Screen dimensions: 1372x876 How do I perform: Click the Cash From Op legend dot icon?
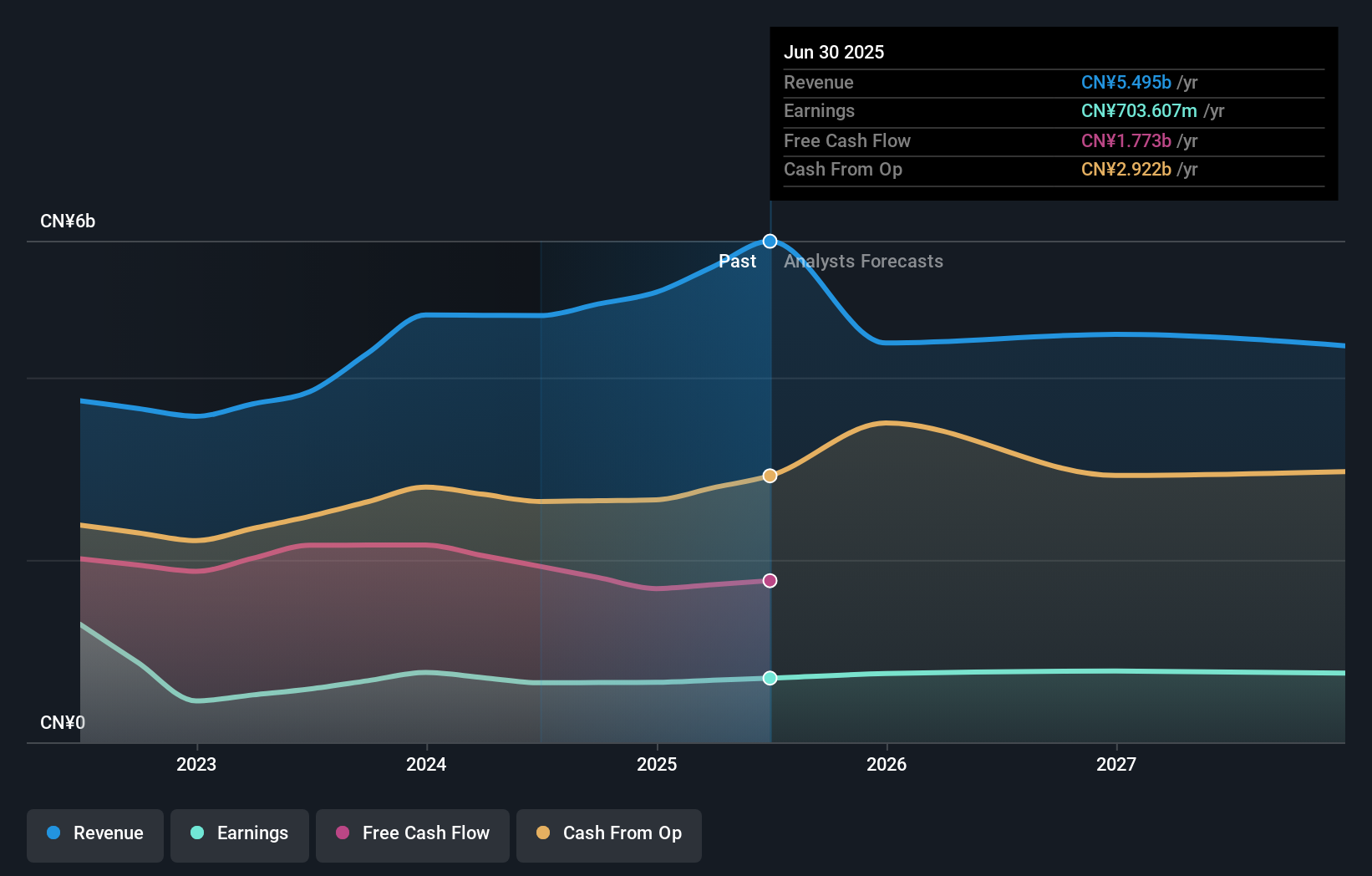[x=543, y=833]
